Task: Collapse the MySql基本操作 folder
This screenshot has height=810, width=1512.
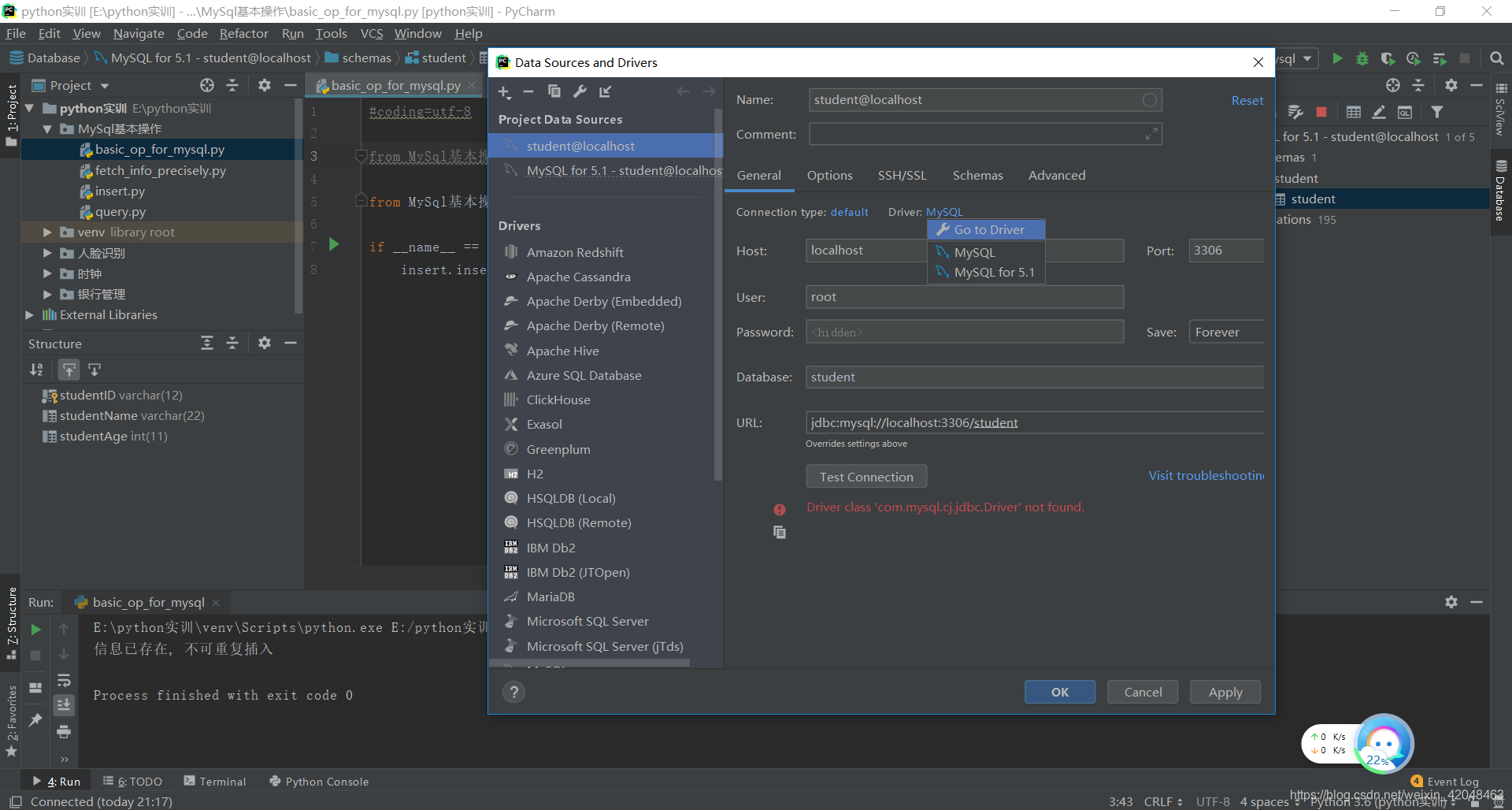Action: pos(47,128)
